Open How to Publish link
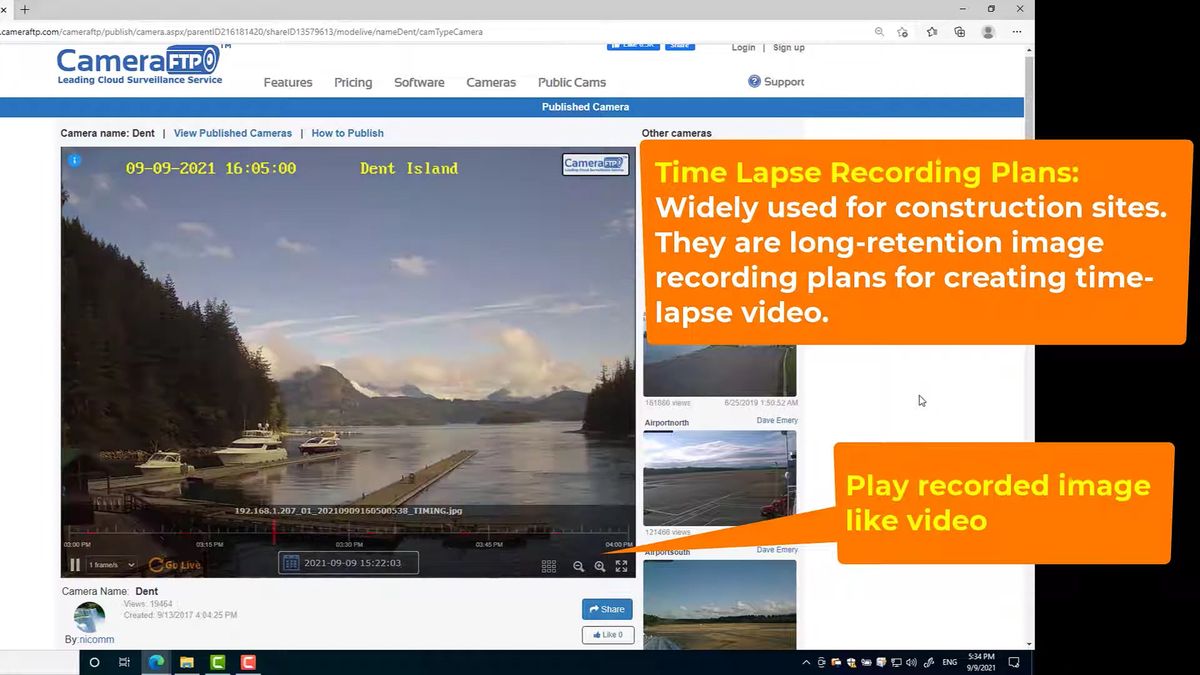This screenshot has height=675, width=1200. [x=347, y=133]
